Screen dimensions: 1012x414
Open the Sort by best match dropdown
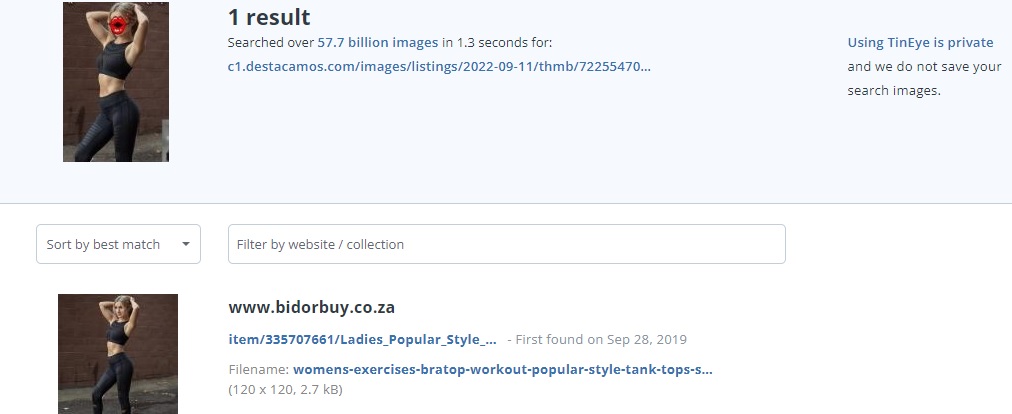click(x=118, y=244)
